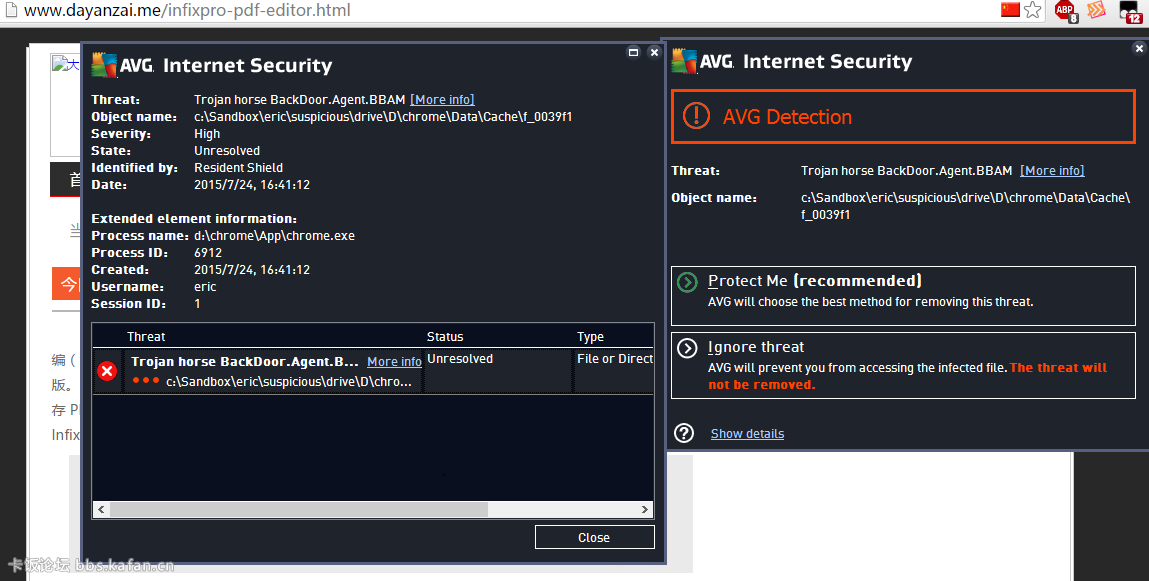Click Severity value High
1149x581 pixels.
tap(207, 134)
